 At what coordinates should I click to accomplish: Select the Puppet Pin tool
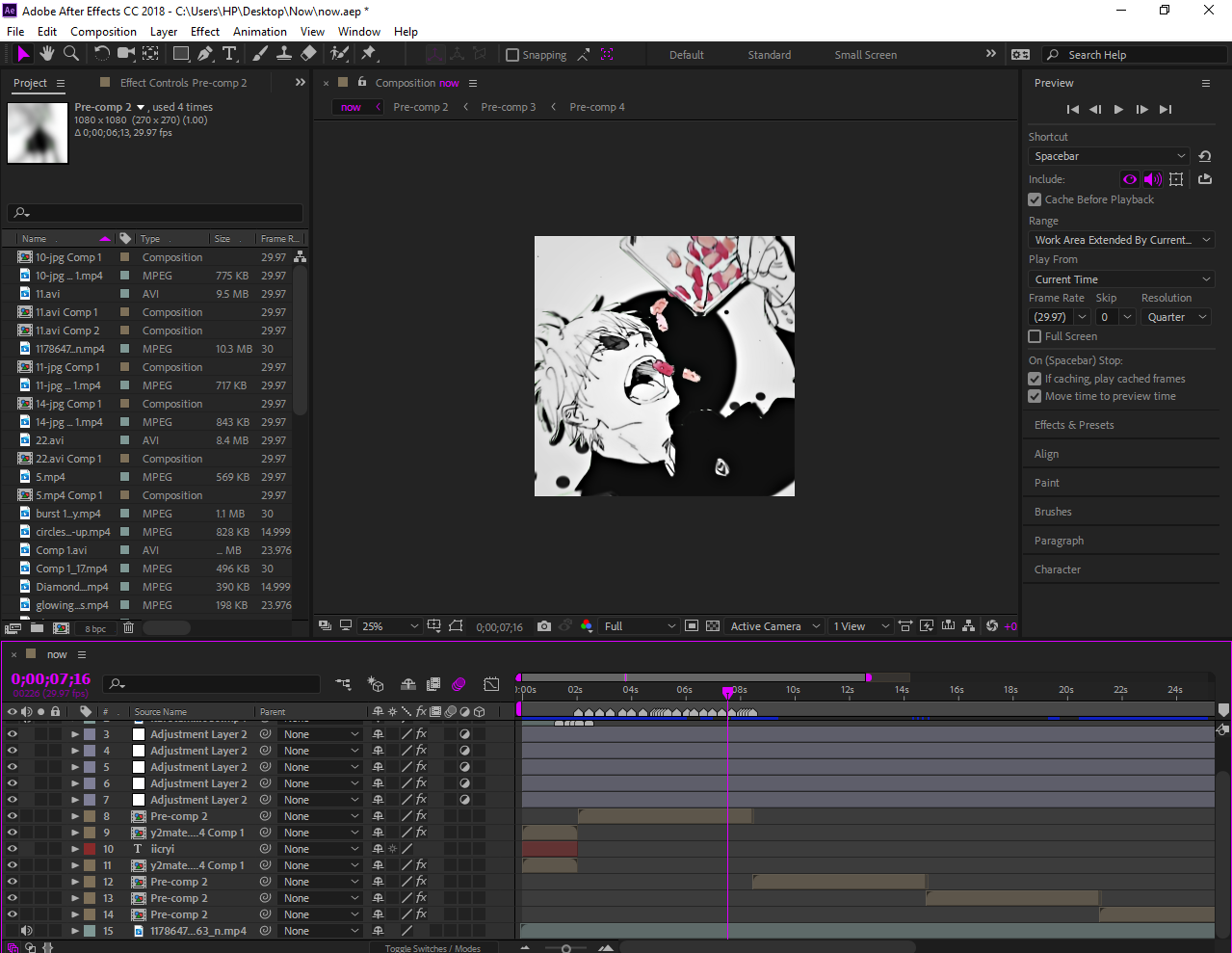coord(368,54)
